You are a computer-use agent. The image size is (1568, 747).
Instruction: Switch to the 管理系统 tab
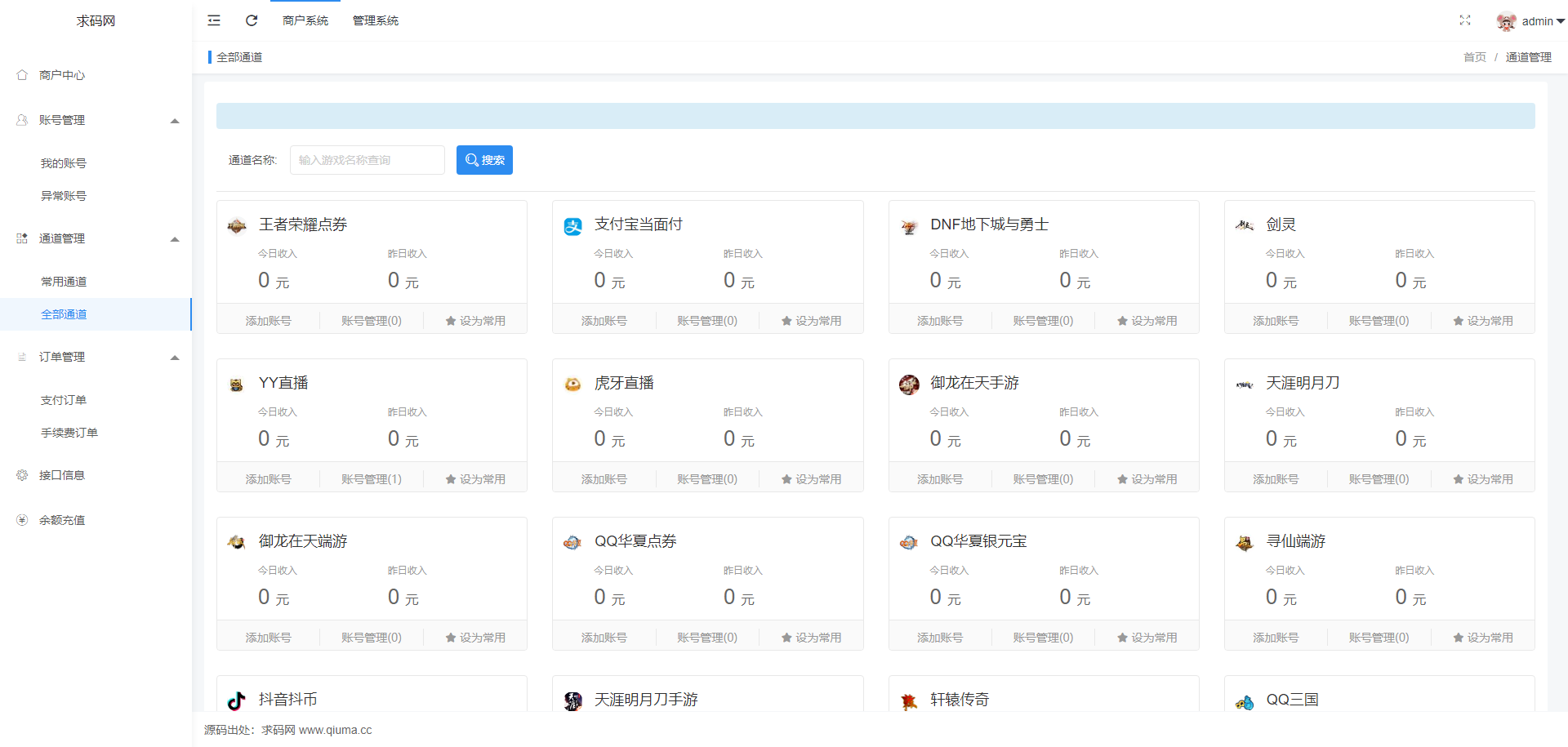(376, 20)
